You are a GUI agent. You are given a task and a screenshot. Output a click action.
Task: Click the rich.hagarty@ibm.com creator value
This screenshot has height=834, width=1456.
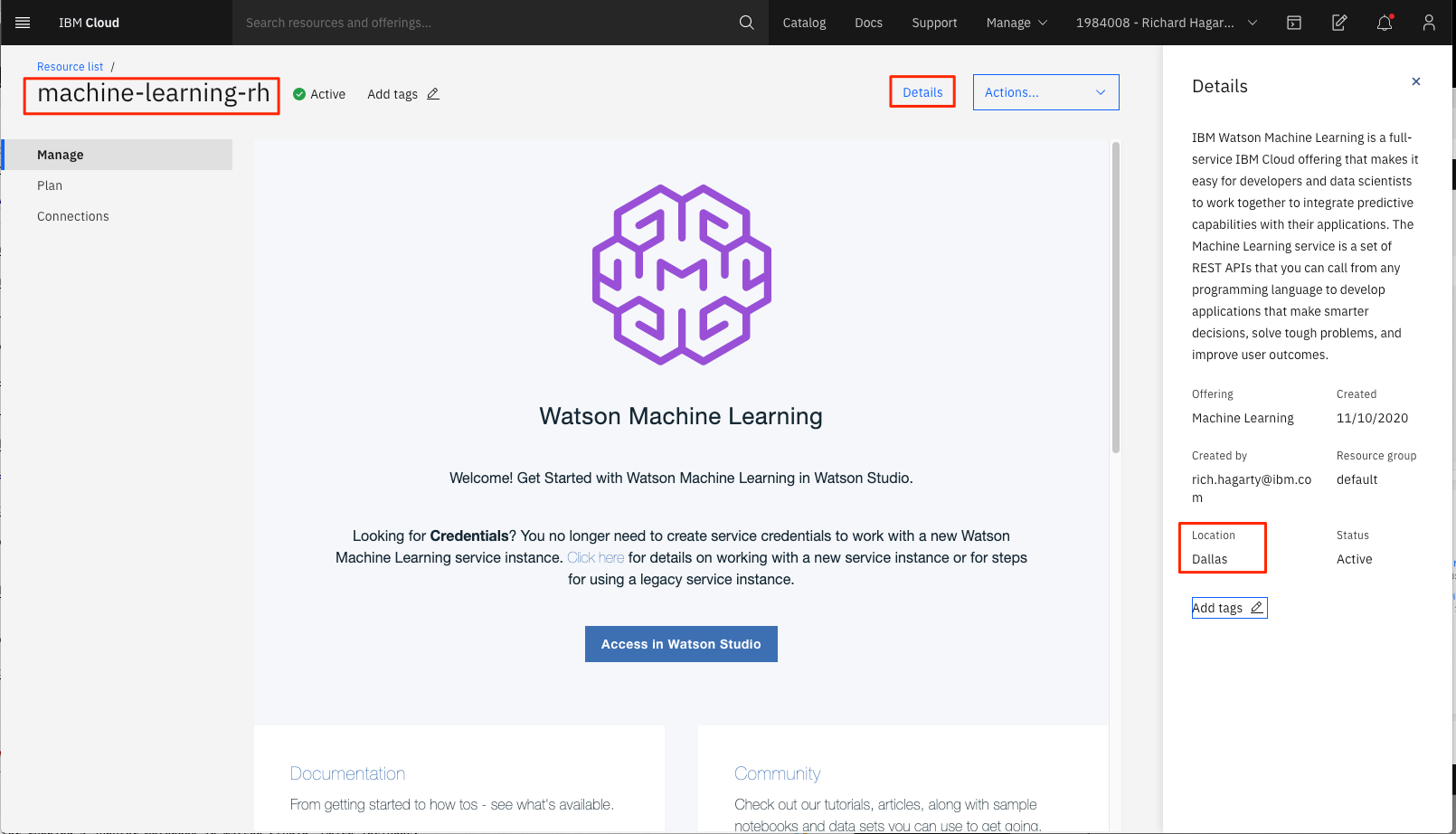coord(1252,488)
